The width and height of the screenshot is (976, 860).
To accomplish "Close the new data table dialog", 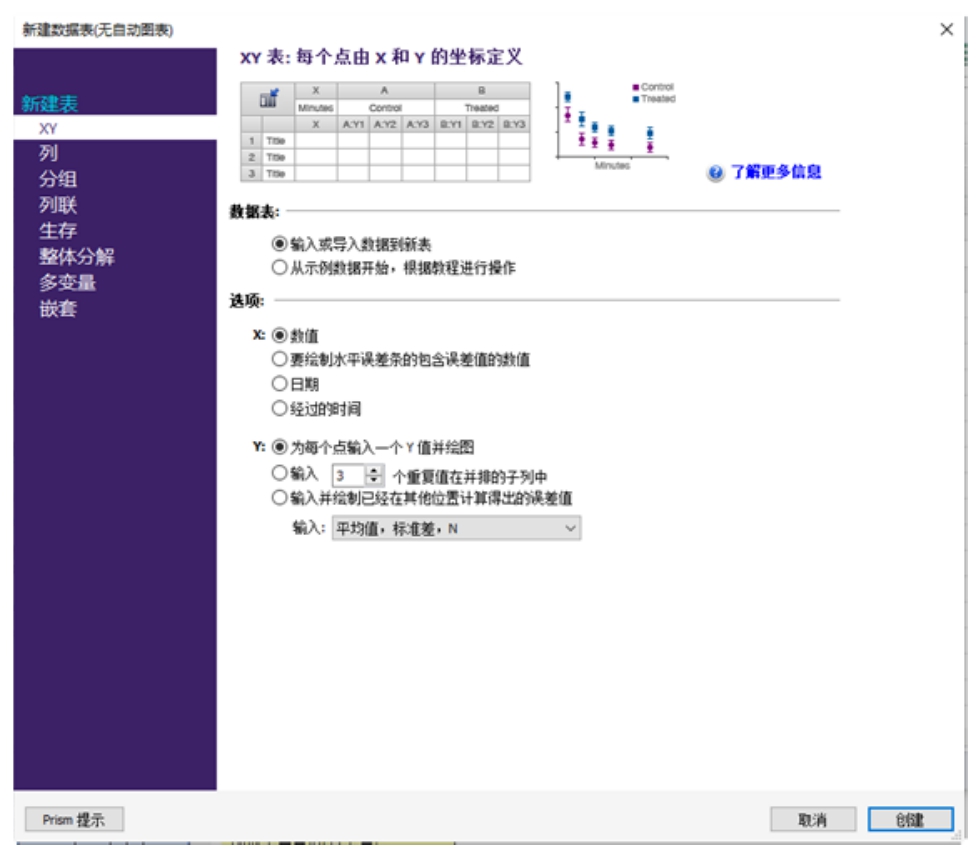I will point(946,29).
